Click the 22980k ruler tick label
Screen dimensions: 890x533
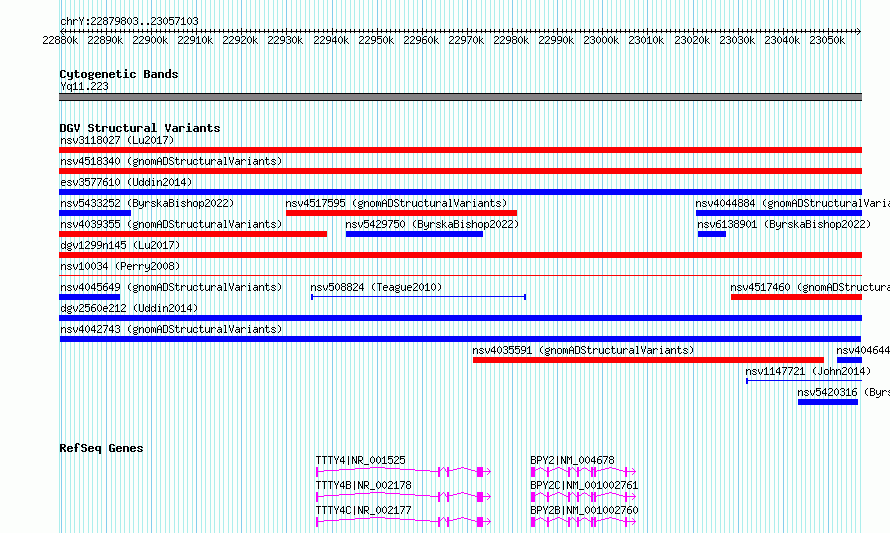pos(511,40)
